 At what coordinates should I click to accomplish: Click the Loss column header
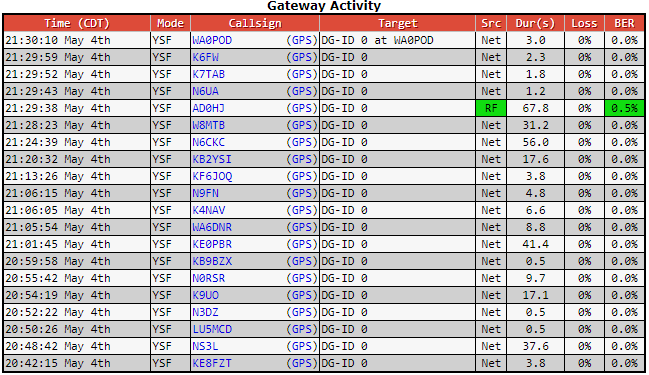[x=584, y=23]
